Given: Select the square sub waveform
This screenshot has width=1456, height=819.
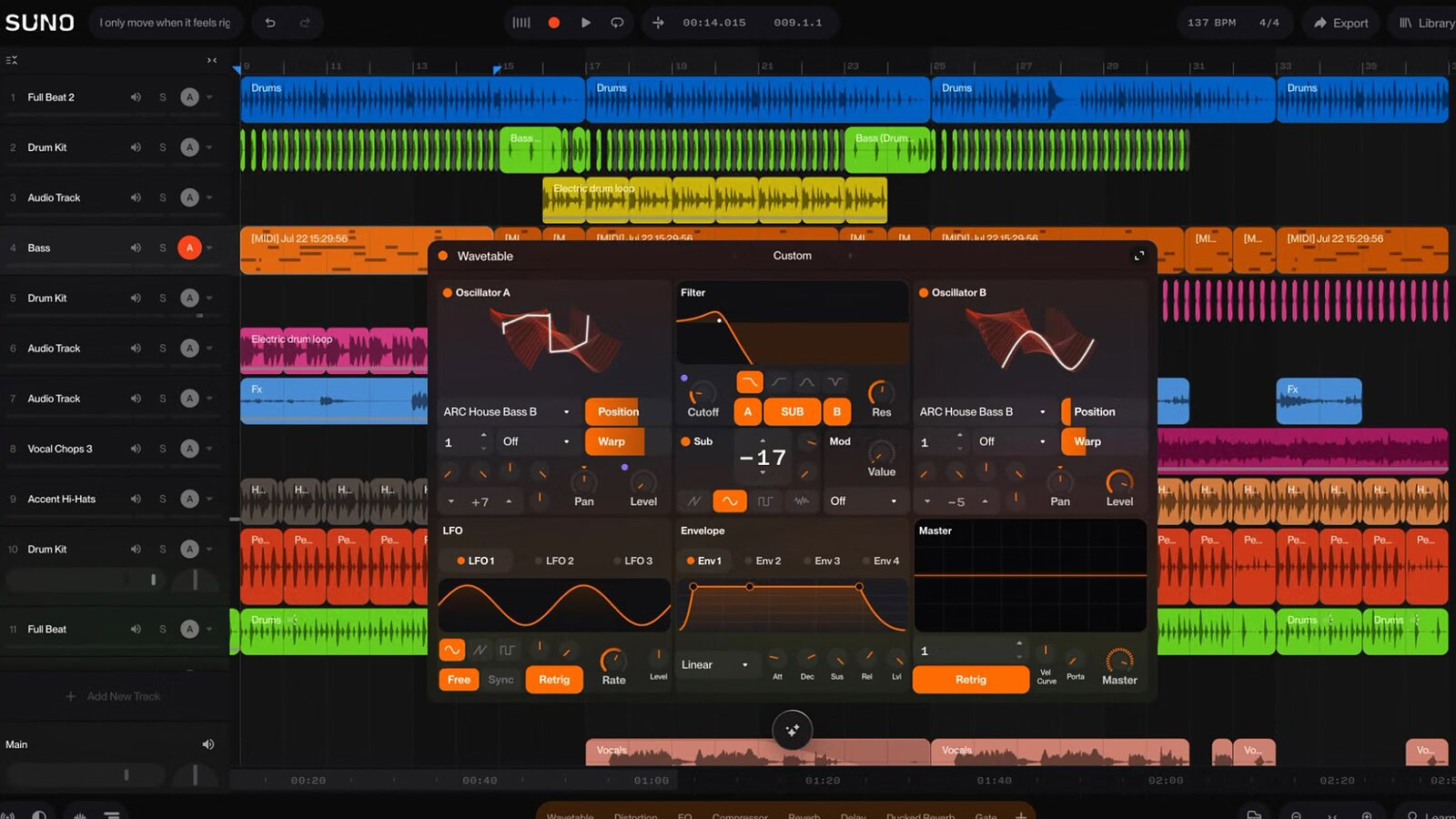Looking at the screenshot, I should point(765,501).
